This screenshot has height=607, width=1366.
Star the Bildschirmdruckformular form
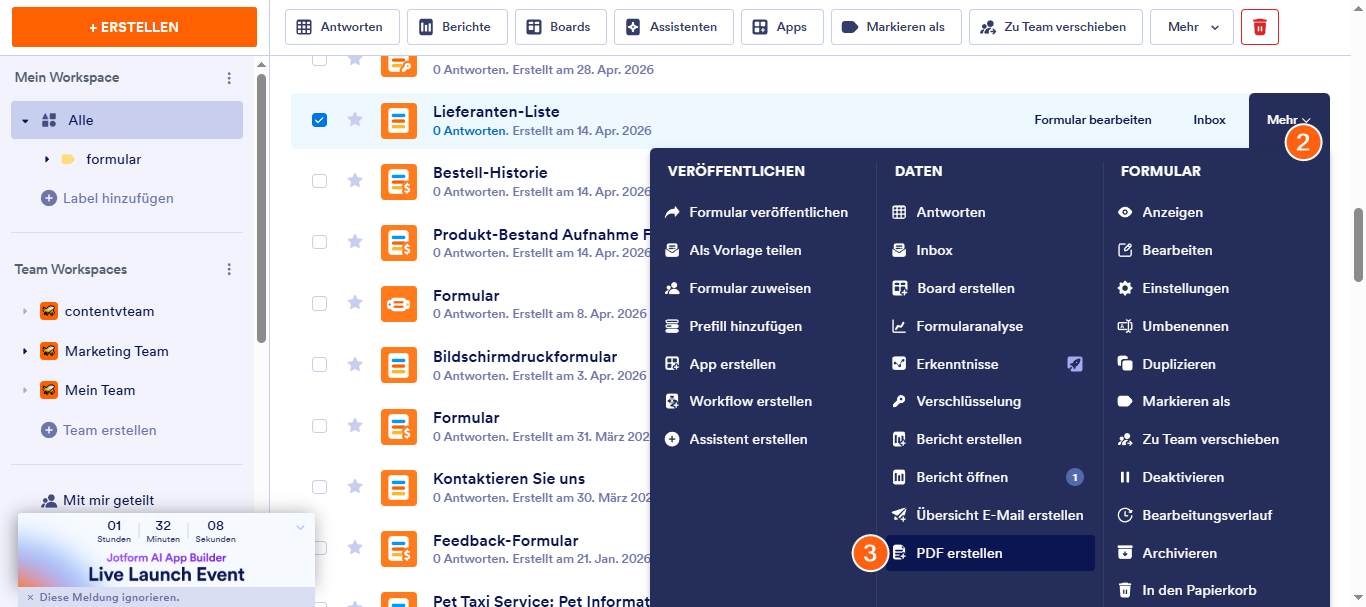[354, 364]
